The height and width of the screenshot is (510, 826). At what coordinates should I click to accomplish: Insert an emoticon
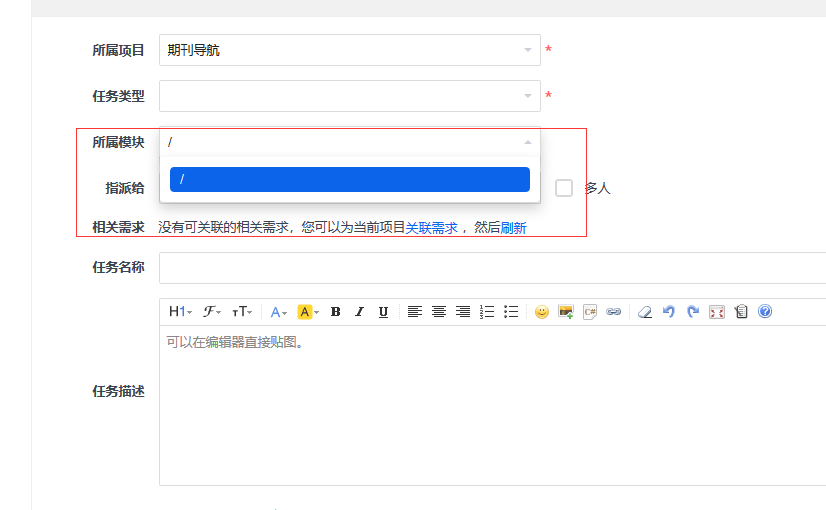coord(542,312)
